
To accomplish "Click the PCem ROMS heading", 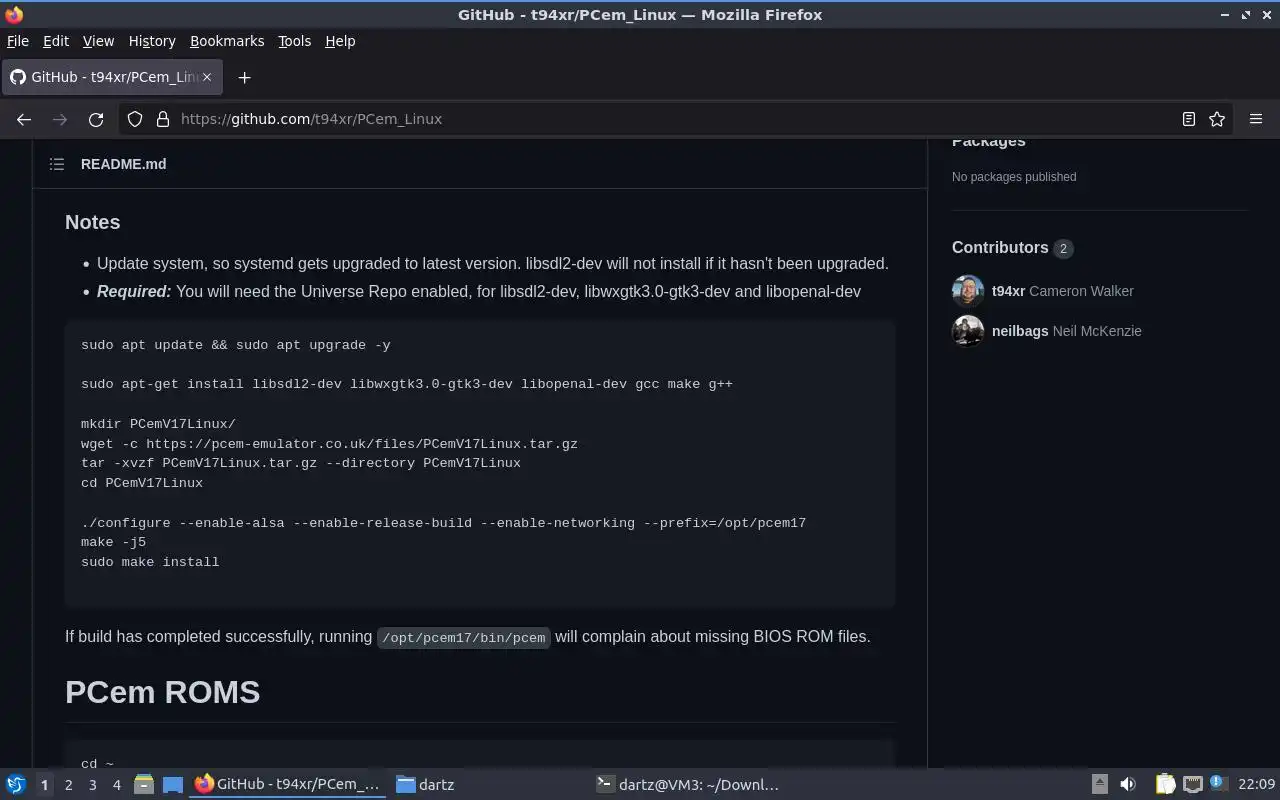I will [162, 692].
